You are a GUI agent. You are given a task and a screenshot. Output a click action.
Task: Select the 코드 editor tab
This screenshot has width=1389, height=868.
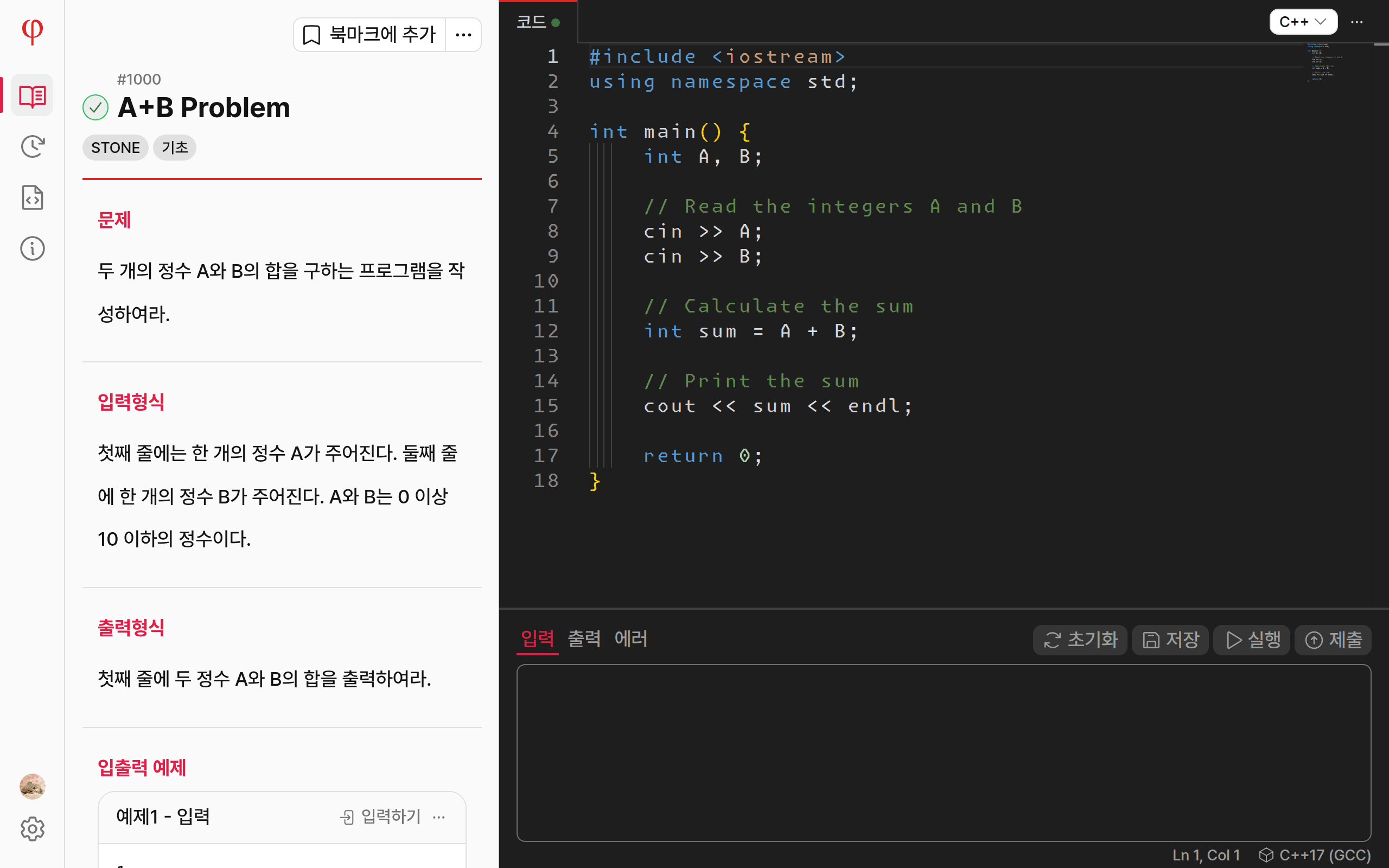538,22
